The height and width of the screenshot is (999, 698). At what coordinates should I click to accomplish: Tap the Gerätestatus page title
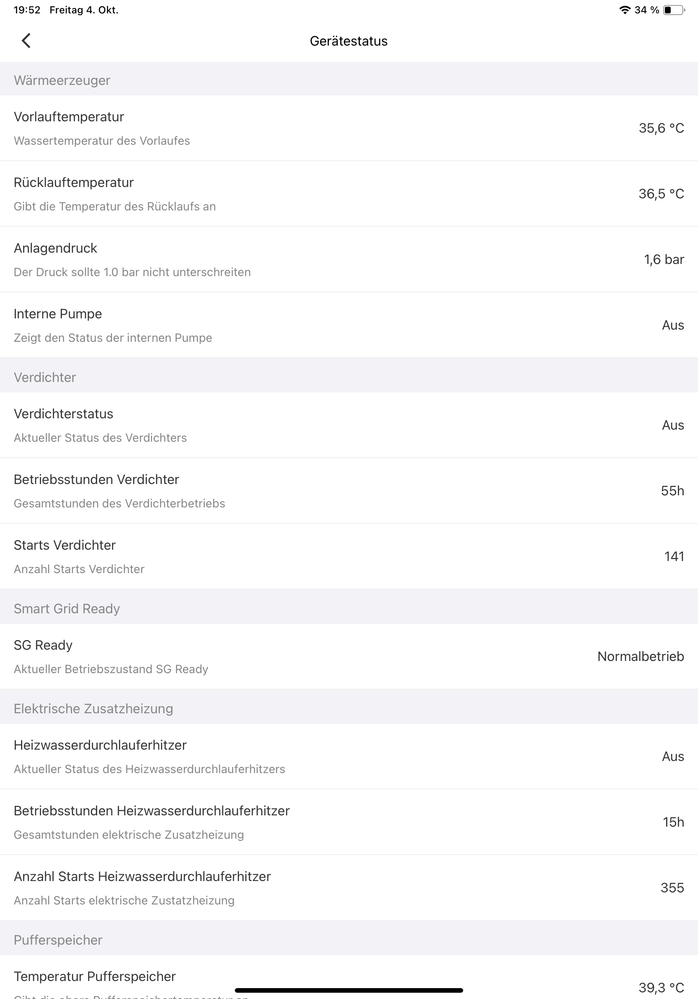coord(349,41)
